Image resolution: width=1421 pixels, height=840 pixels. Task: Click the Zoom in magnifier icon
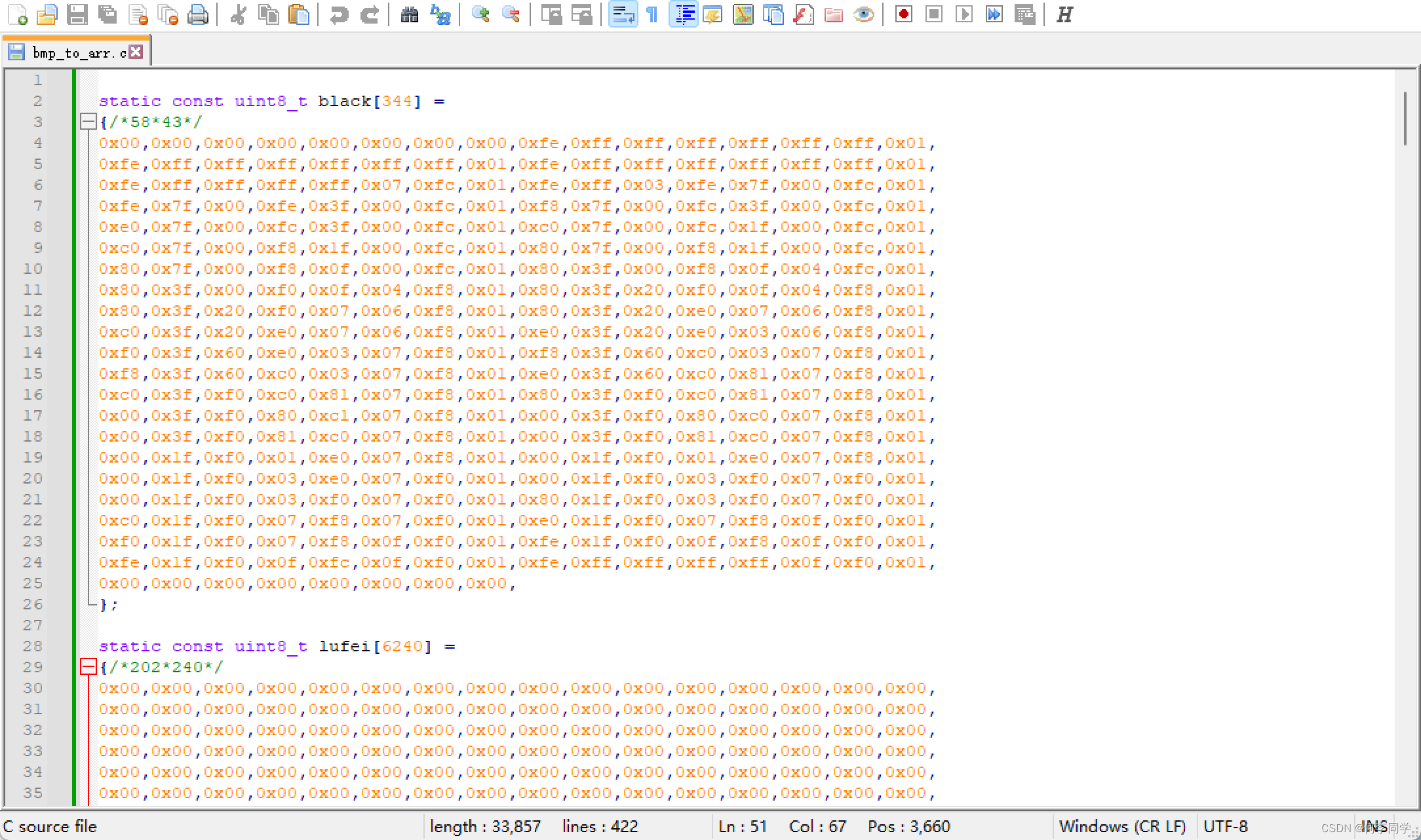pyautogui.click(x=480, y=14)
